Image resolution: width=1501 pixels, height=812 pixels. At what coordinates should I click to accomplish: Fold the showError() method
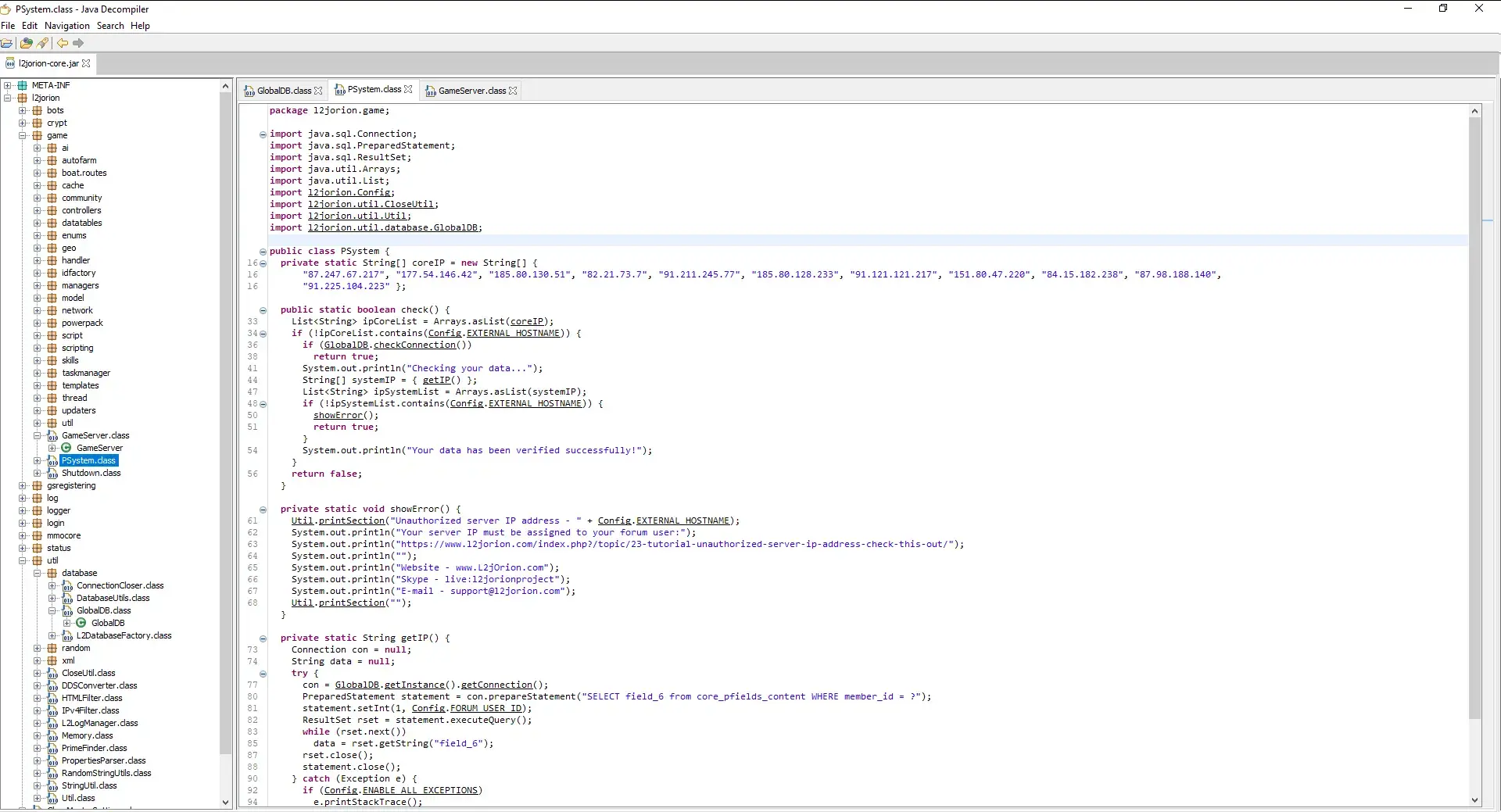(263, 510)
